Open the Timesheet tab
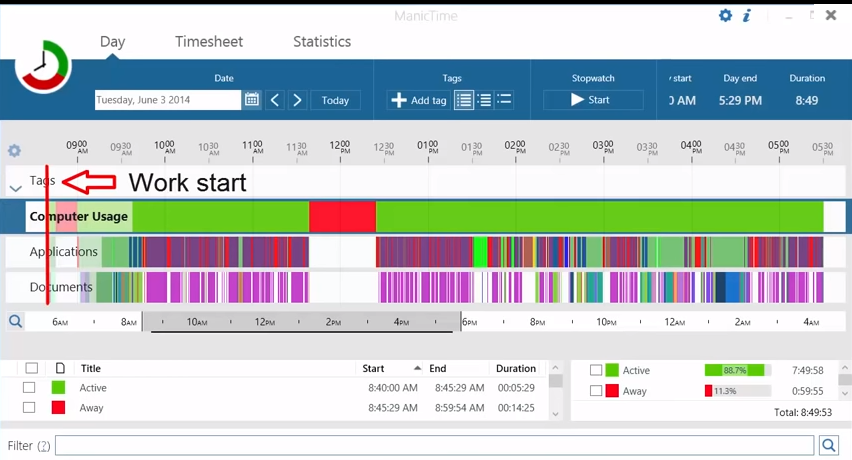The width and height of the screenshot is (852, 460). [209, 41]
